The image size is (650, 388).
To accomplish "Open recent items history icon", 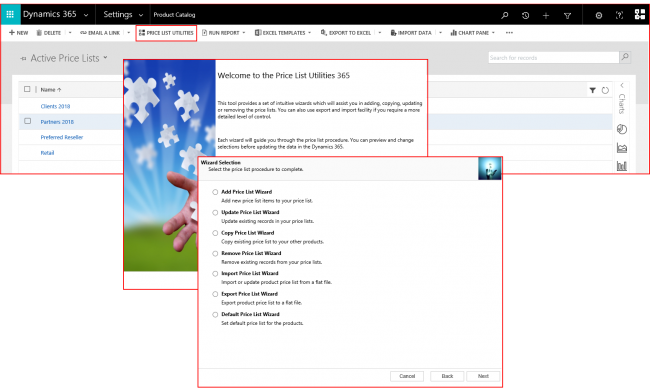I will click(x=525, y=15).
